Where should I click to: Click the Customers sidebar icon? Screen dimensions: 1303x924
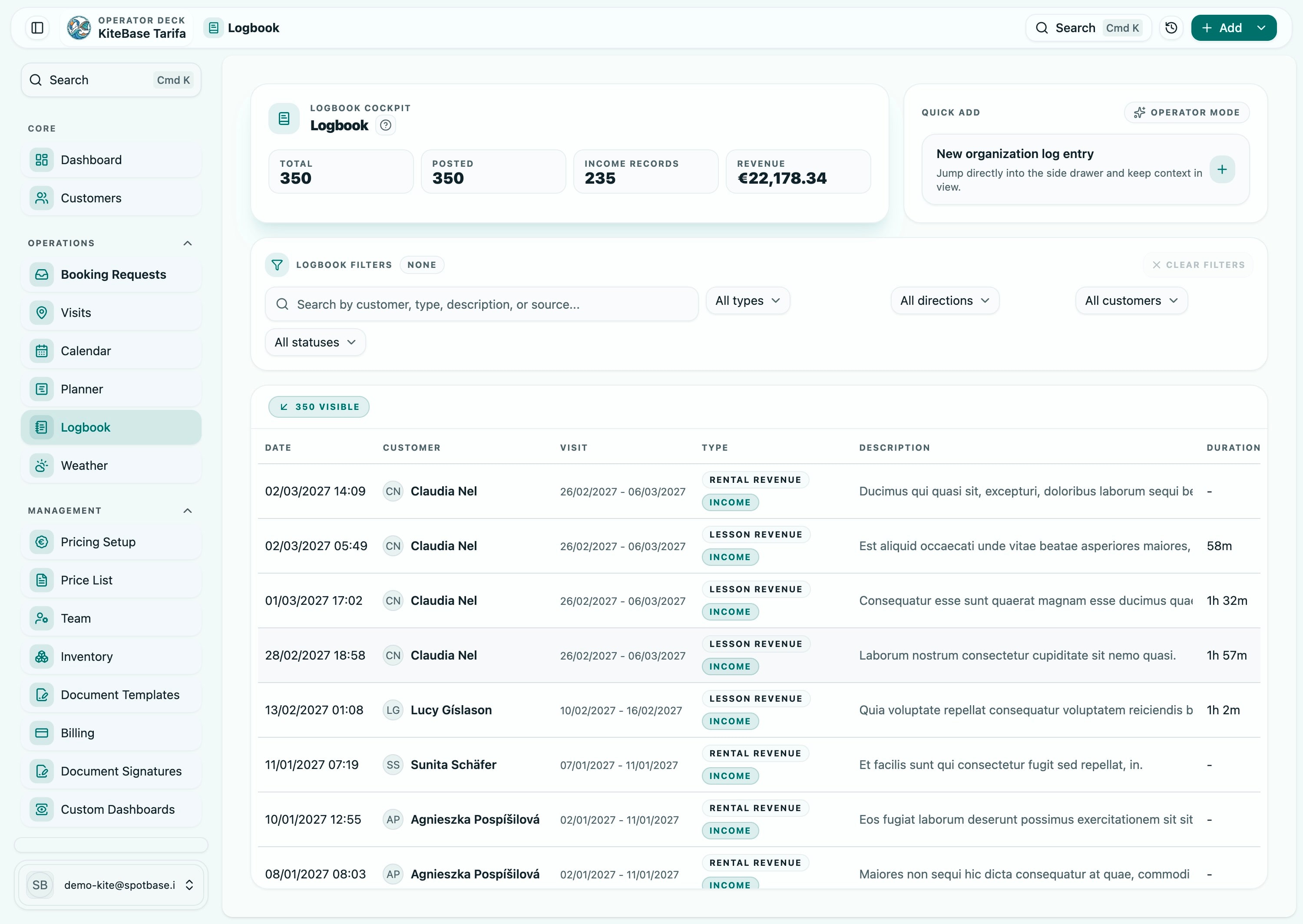[41, 198]
